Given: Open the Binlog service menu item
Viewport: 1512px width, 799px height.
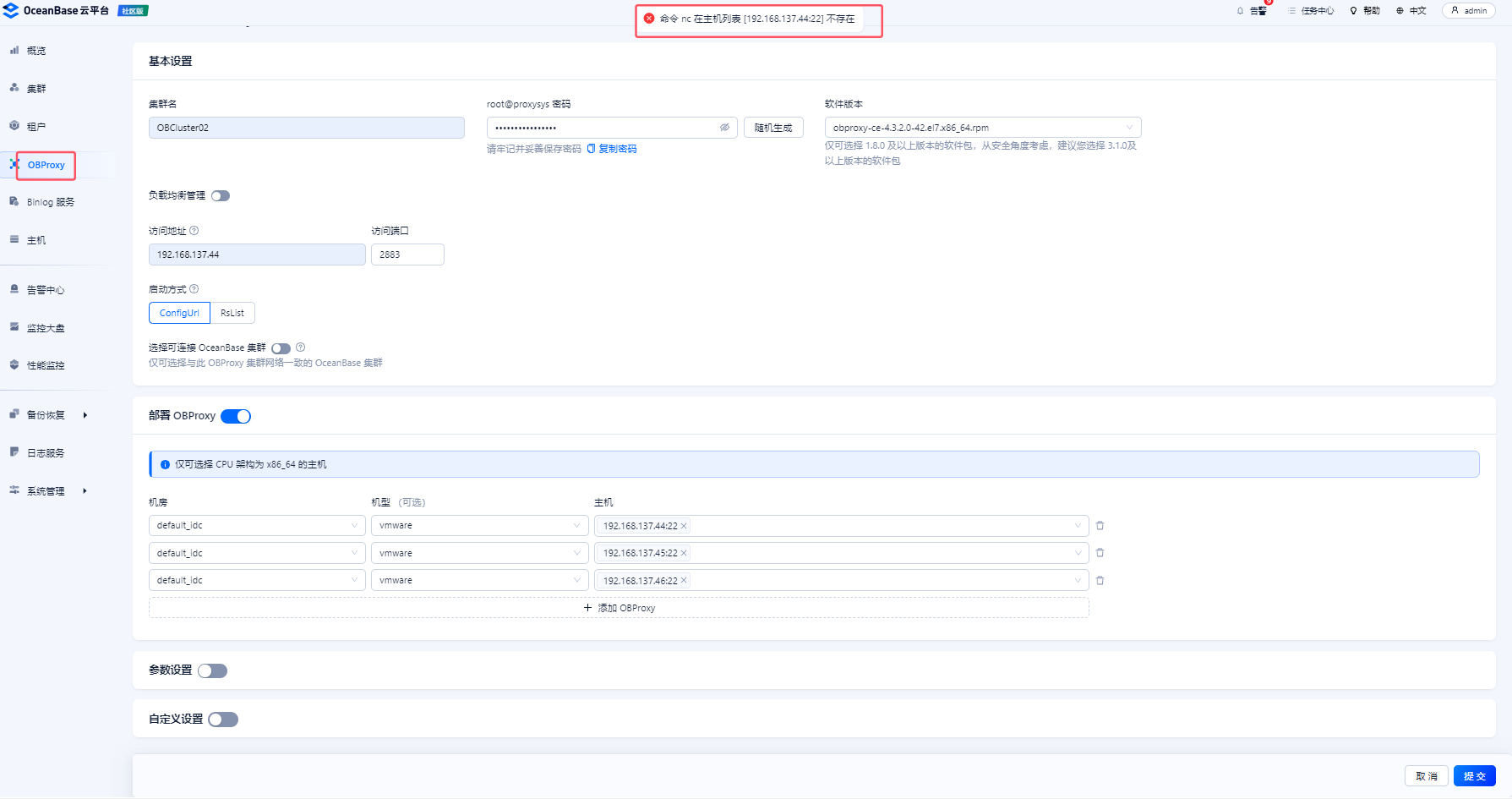Looking at the screenshot, I should tap(50, 202).
